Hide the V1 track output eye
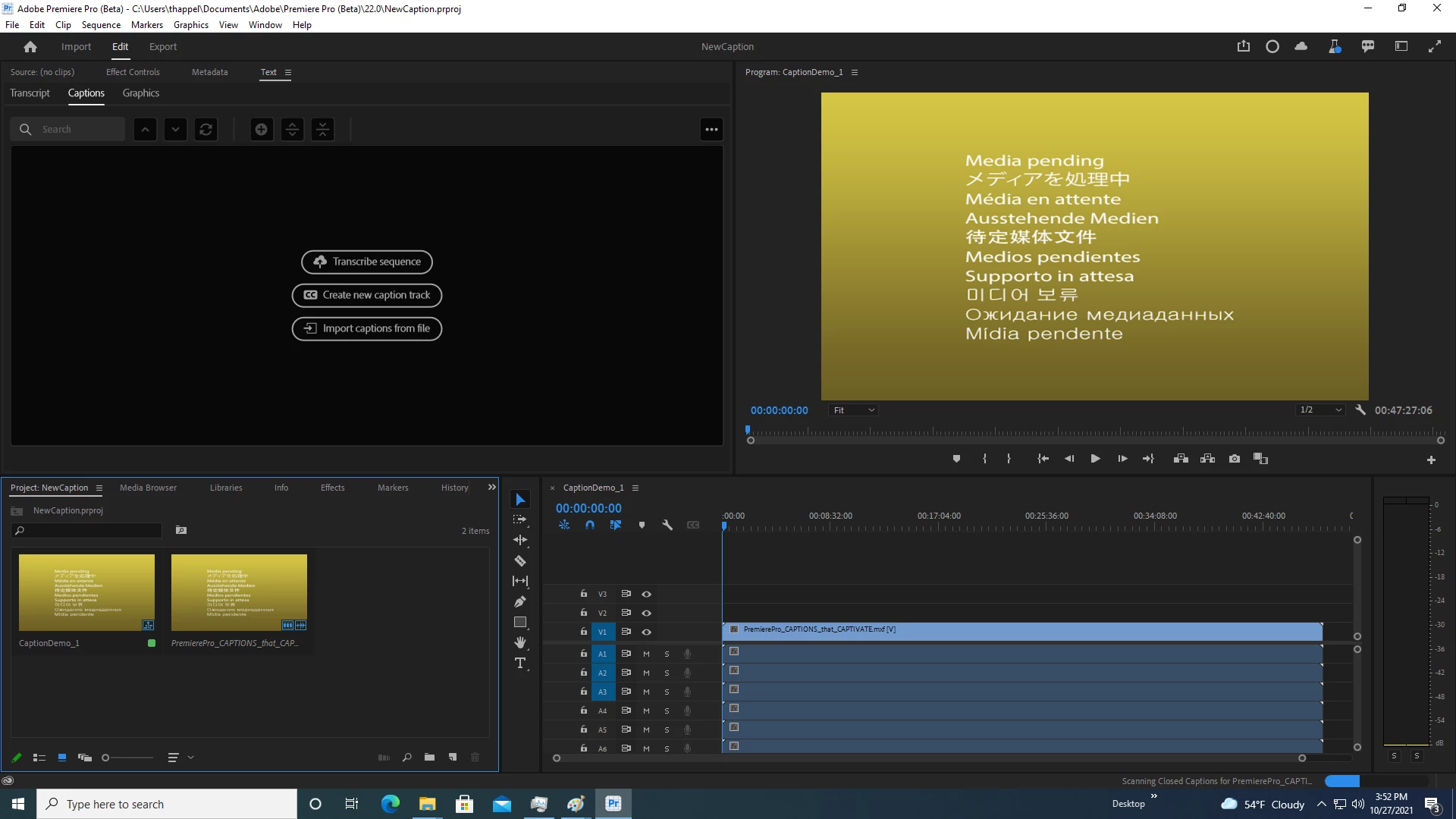 647,632
